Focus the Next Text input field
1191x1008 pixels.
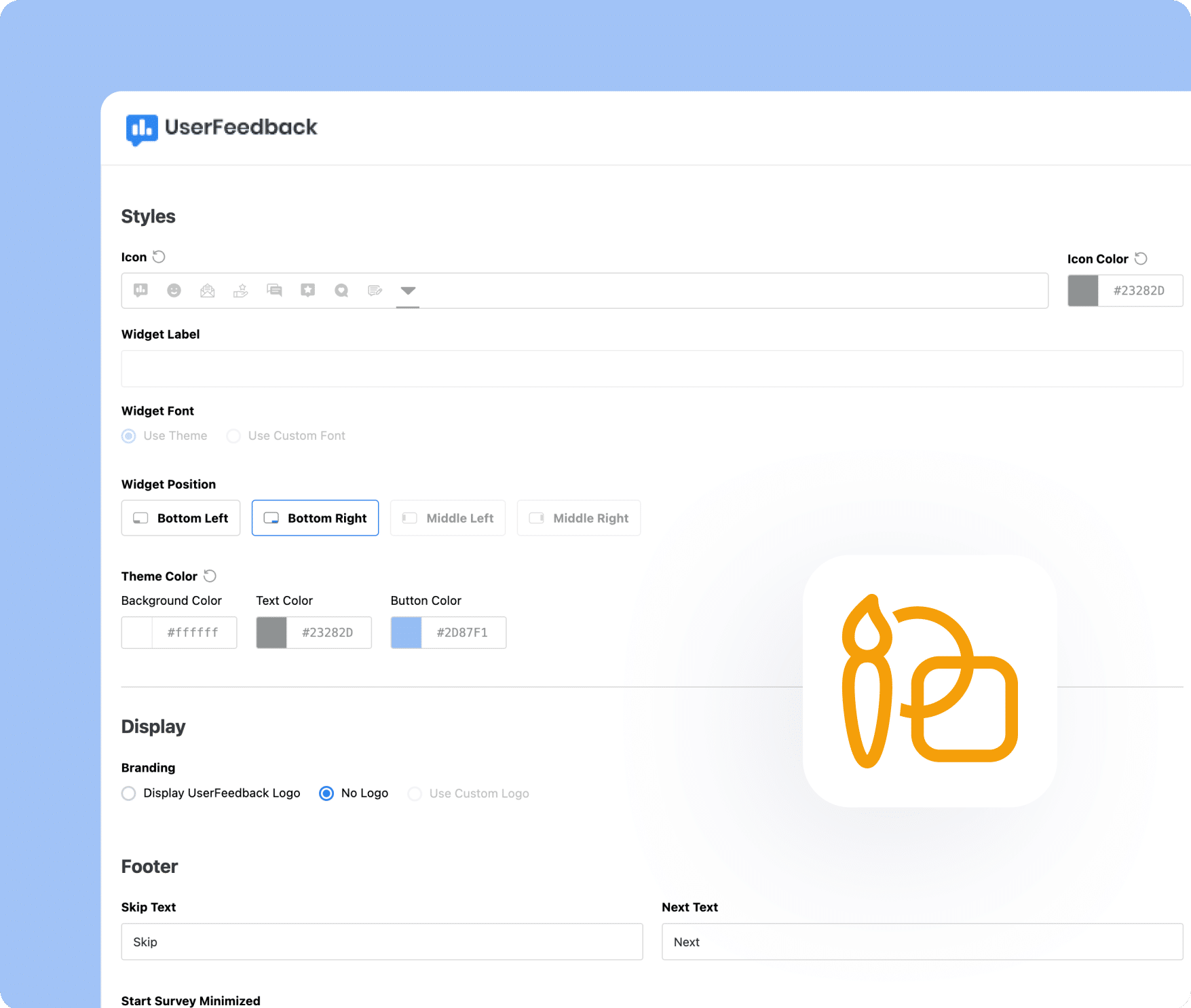tap(922, 941)
